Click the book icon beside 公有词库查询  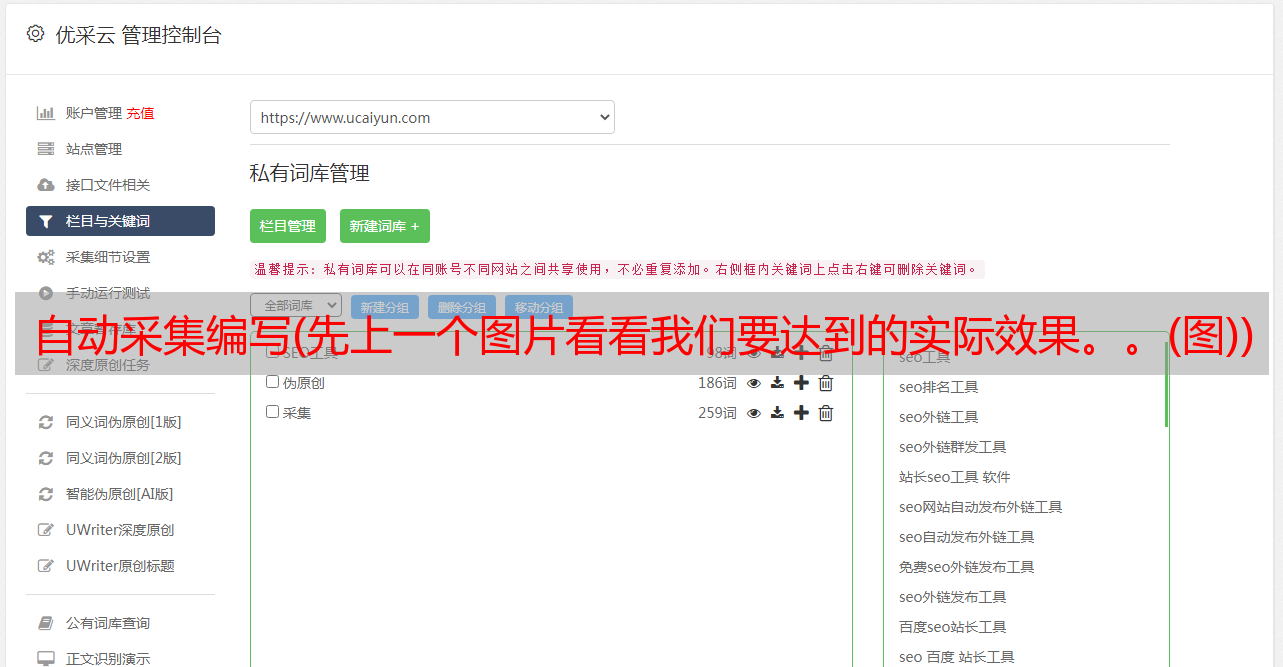pos(46,623)
